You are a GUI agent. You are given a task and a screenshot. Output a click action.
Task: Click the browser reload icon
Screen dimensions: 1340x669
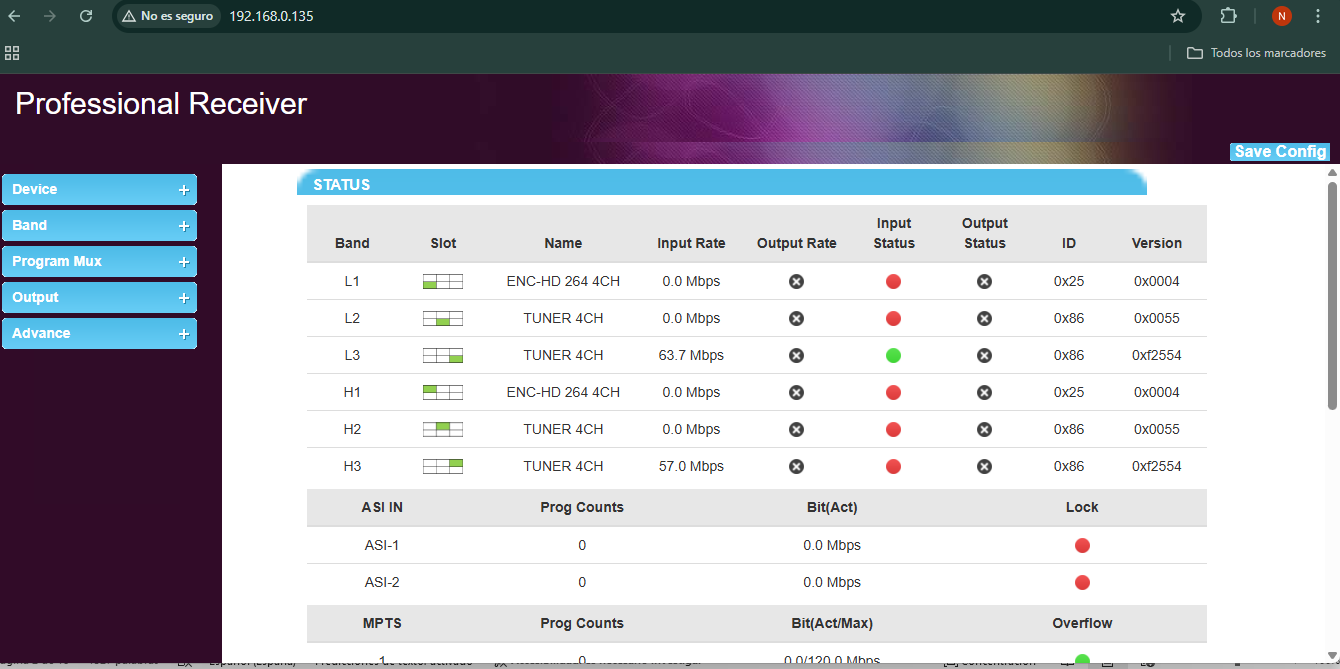tap(86, 16)
